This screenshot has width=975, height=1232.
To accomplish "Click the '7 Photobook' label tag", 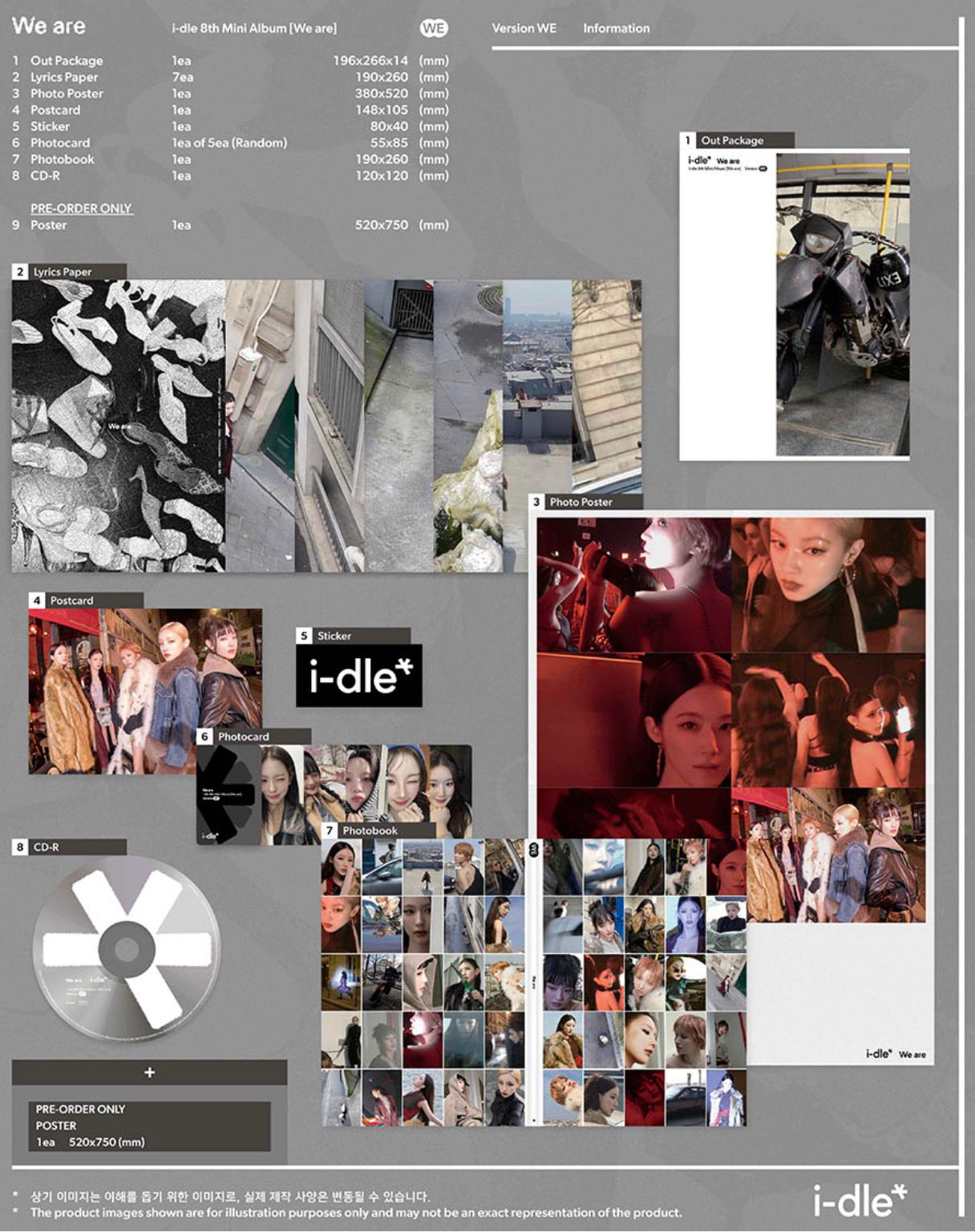I will point(378,830).
